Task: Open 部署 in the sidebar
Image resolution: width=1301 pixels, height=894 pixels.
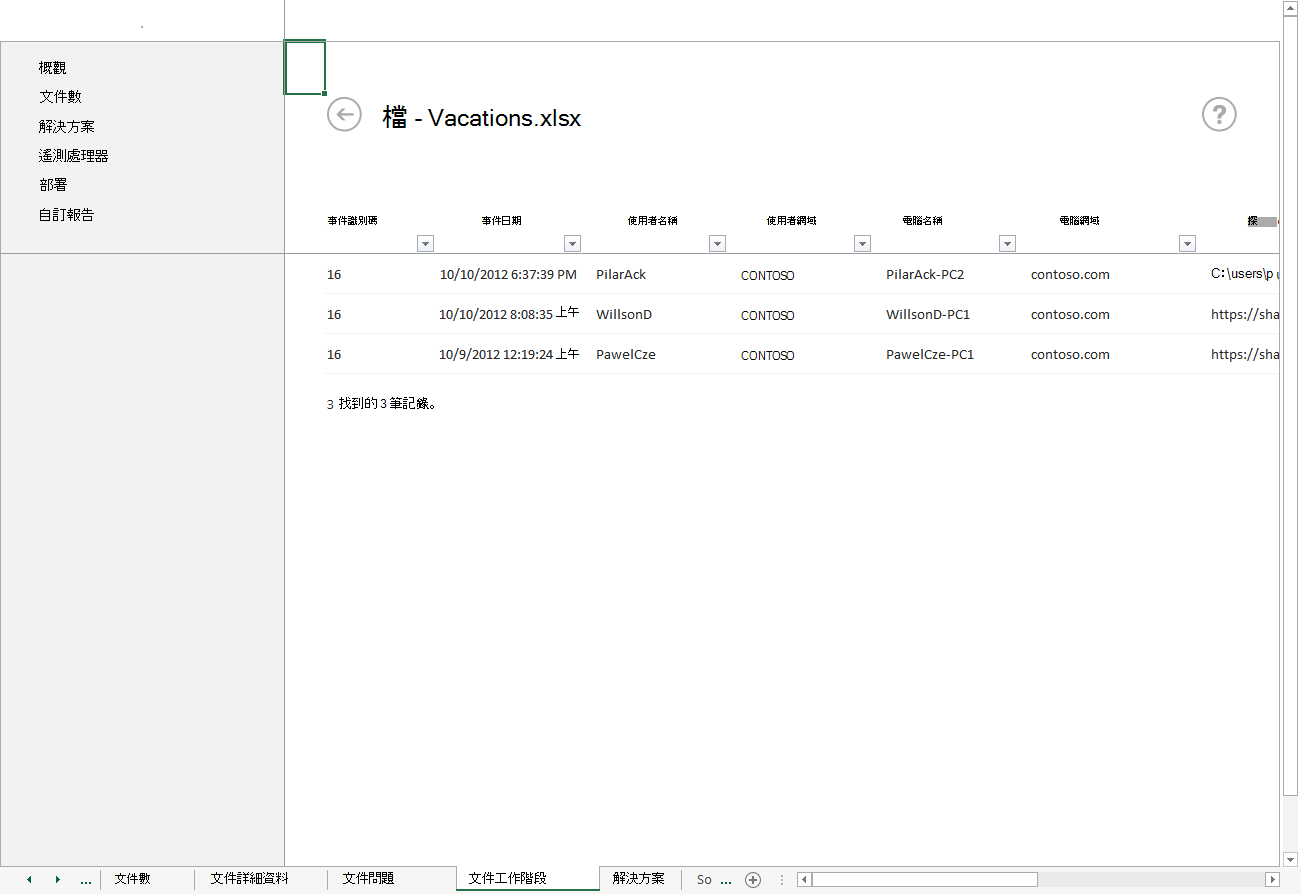Action: click(x=53, y=185)
